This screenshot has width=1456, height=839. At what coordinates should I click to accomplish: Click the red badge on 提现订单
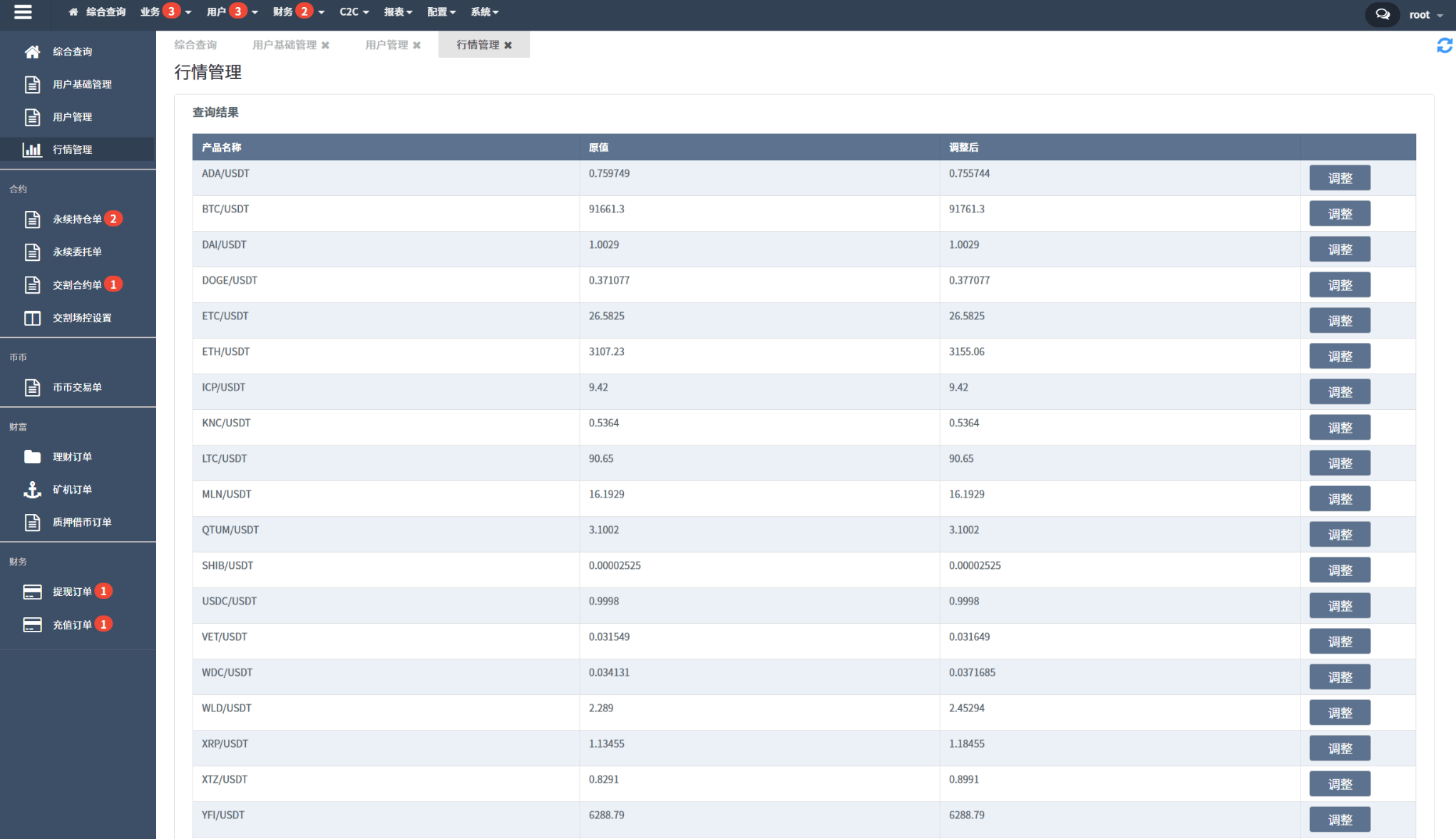coord(103,591)
